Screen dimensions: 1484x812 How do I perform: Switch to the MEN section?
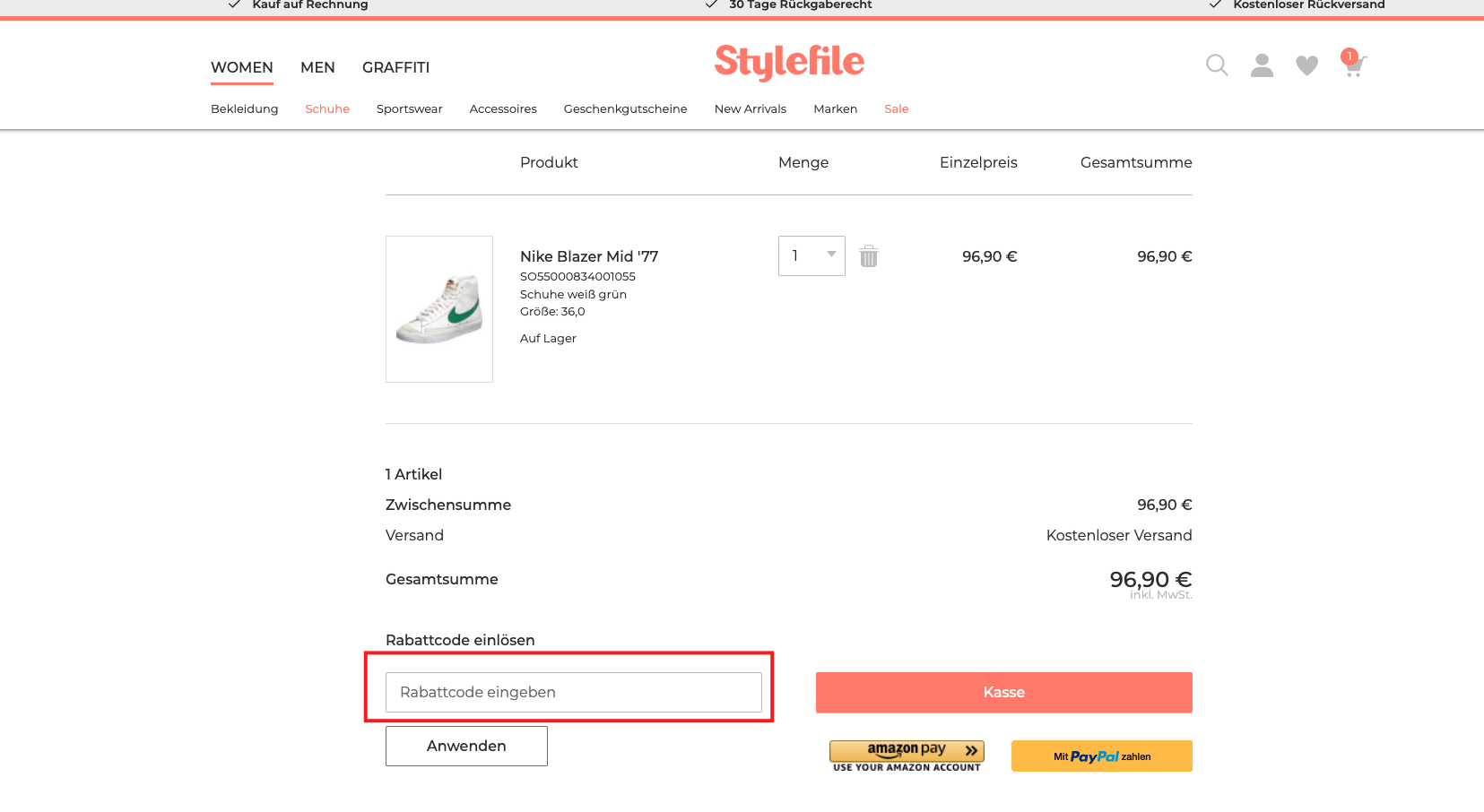317,67
